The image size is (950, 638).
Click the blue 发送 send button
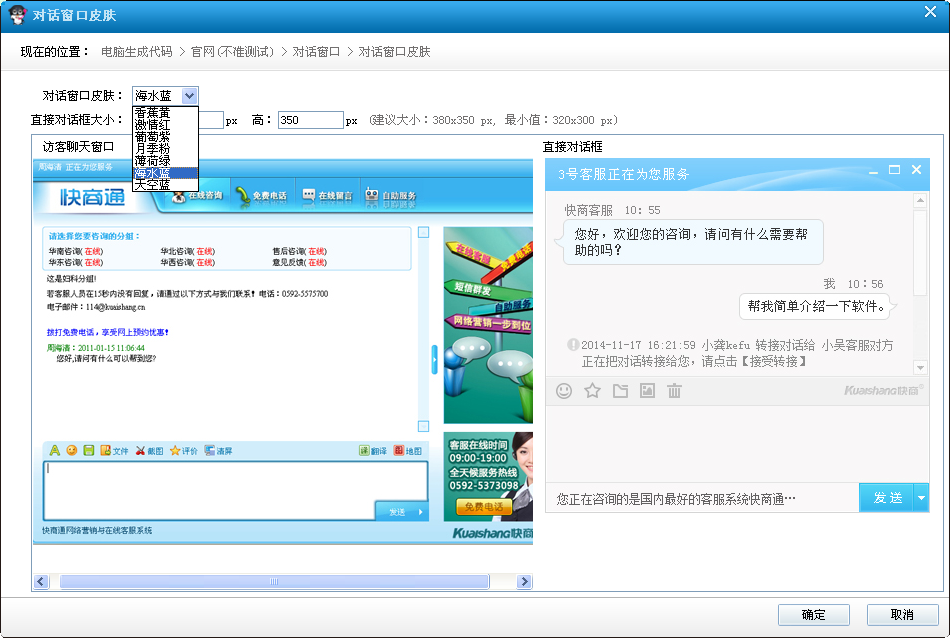tap(886, 498)
